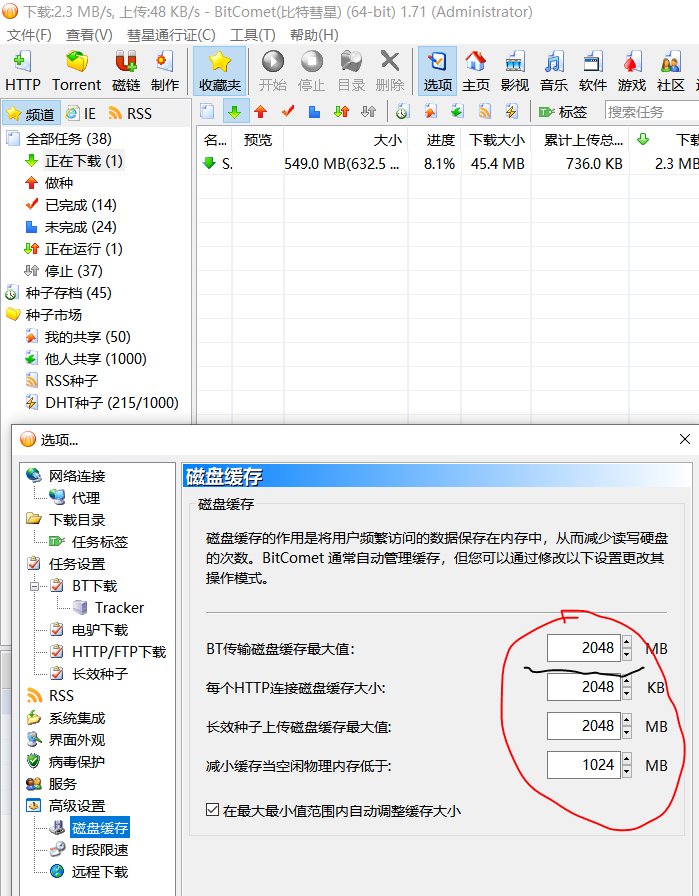Open the 收藏夹 favorites panel
This screenshot has width=699, height=896.
tap(220, 71)
